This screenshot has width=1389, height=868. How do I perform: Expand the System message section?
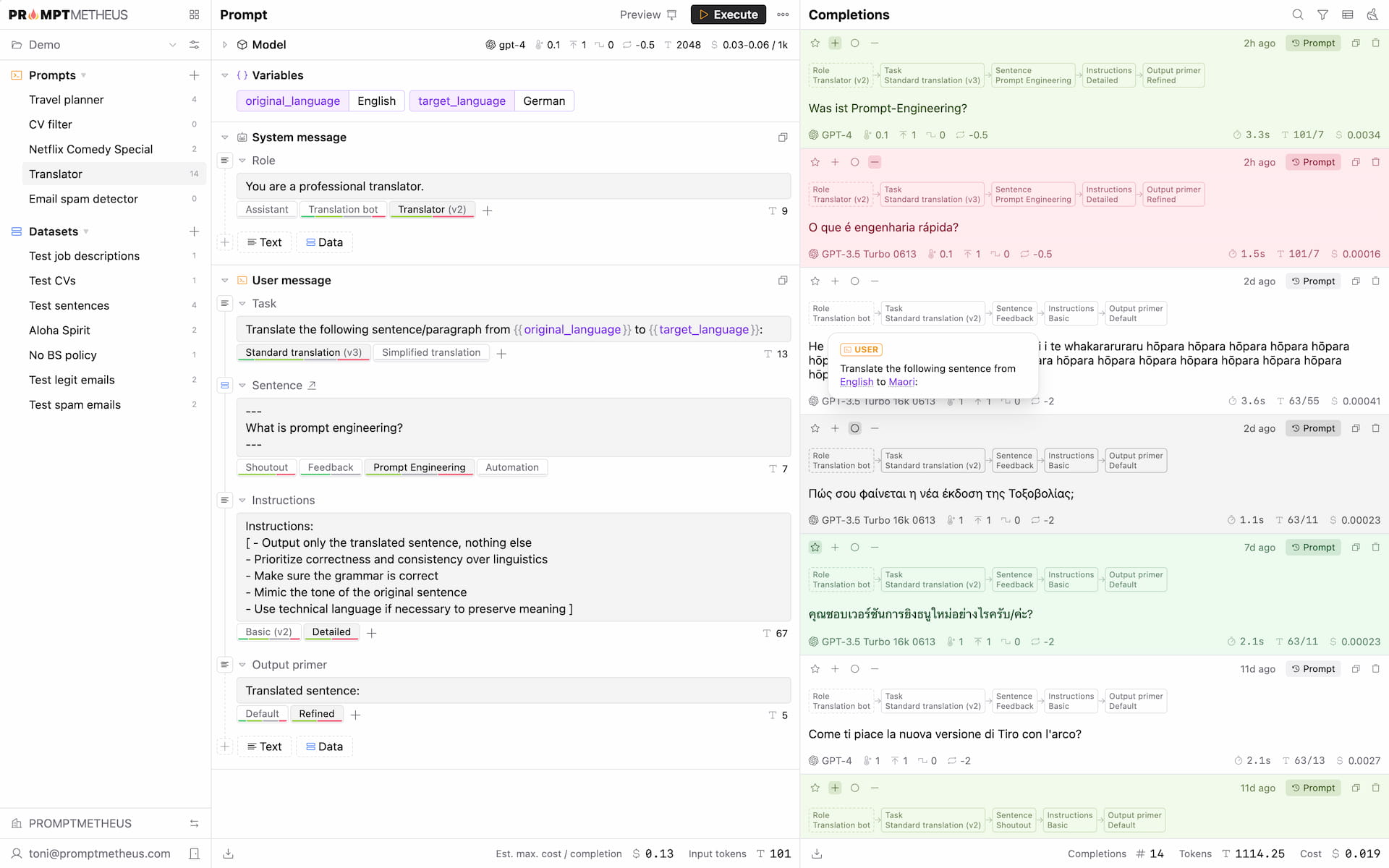(x=225, y=137)
